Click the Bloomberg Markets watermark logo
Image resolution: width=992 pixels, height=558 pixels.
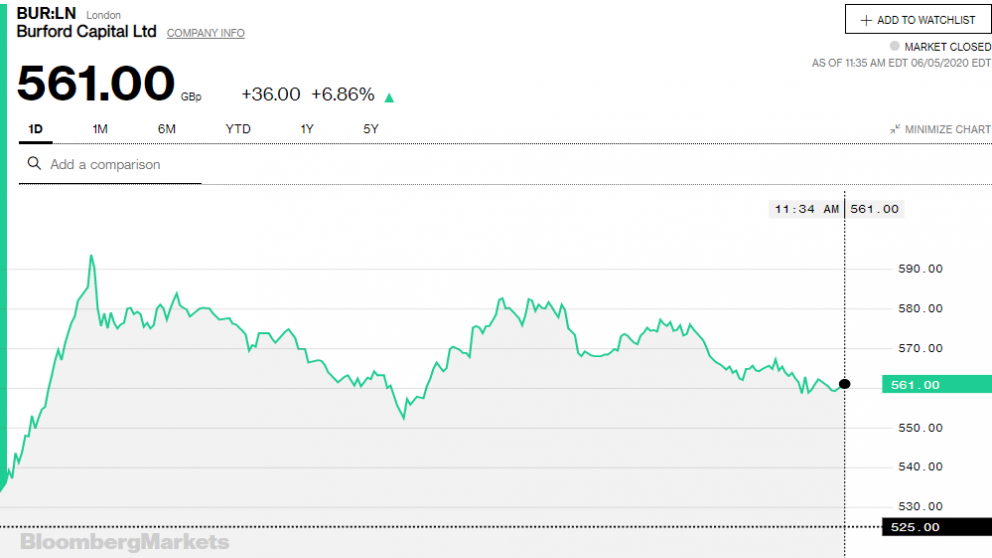coord(125,542)
